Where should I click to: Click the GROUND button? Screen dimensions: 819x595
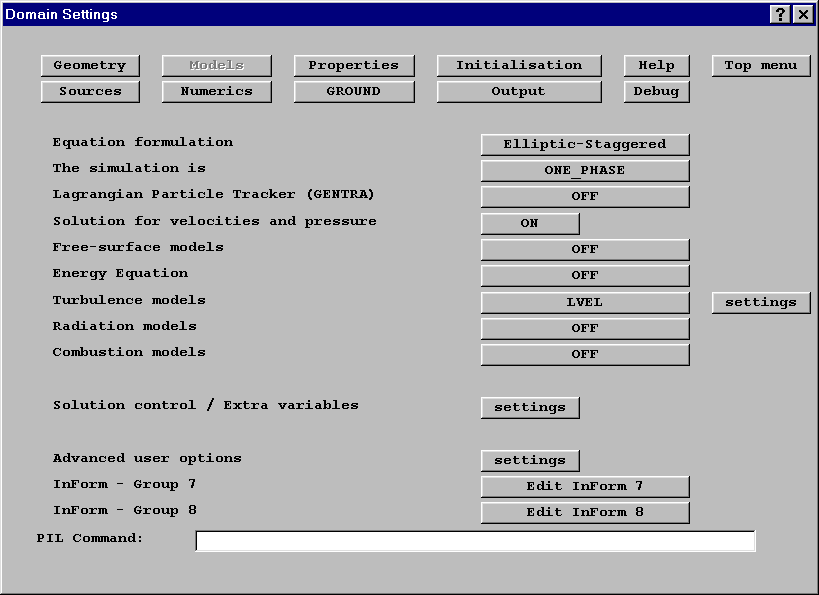coord(353,92)
